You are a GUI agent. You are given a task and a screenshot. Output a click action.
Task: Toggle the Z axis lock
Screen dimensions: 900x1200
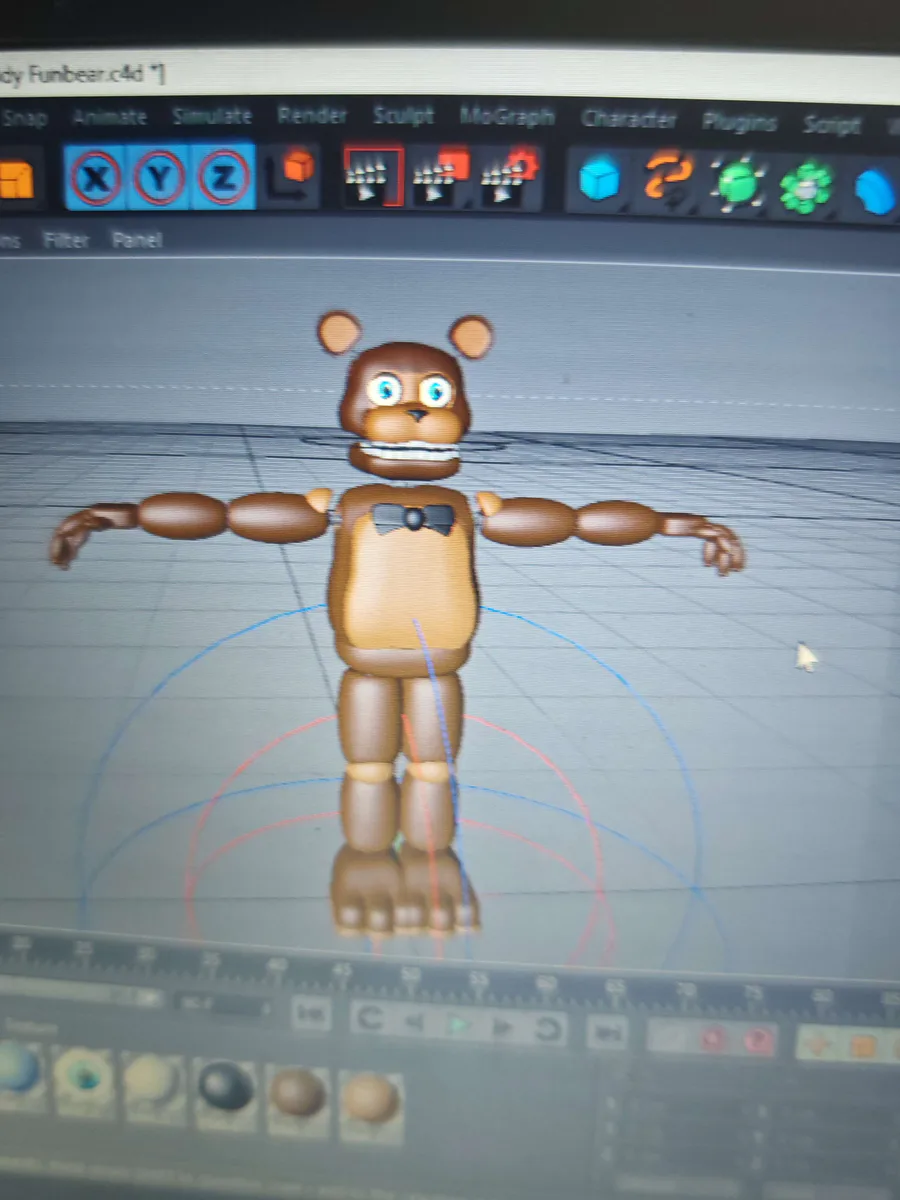point(223,179)
